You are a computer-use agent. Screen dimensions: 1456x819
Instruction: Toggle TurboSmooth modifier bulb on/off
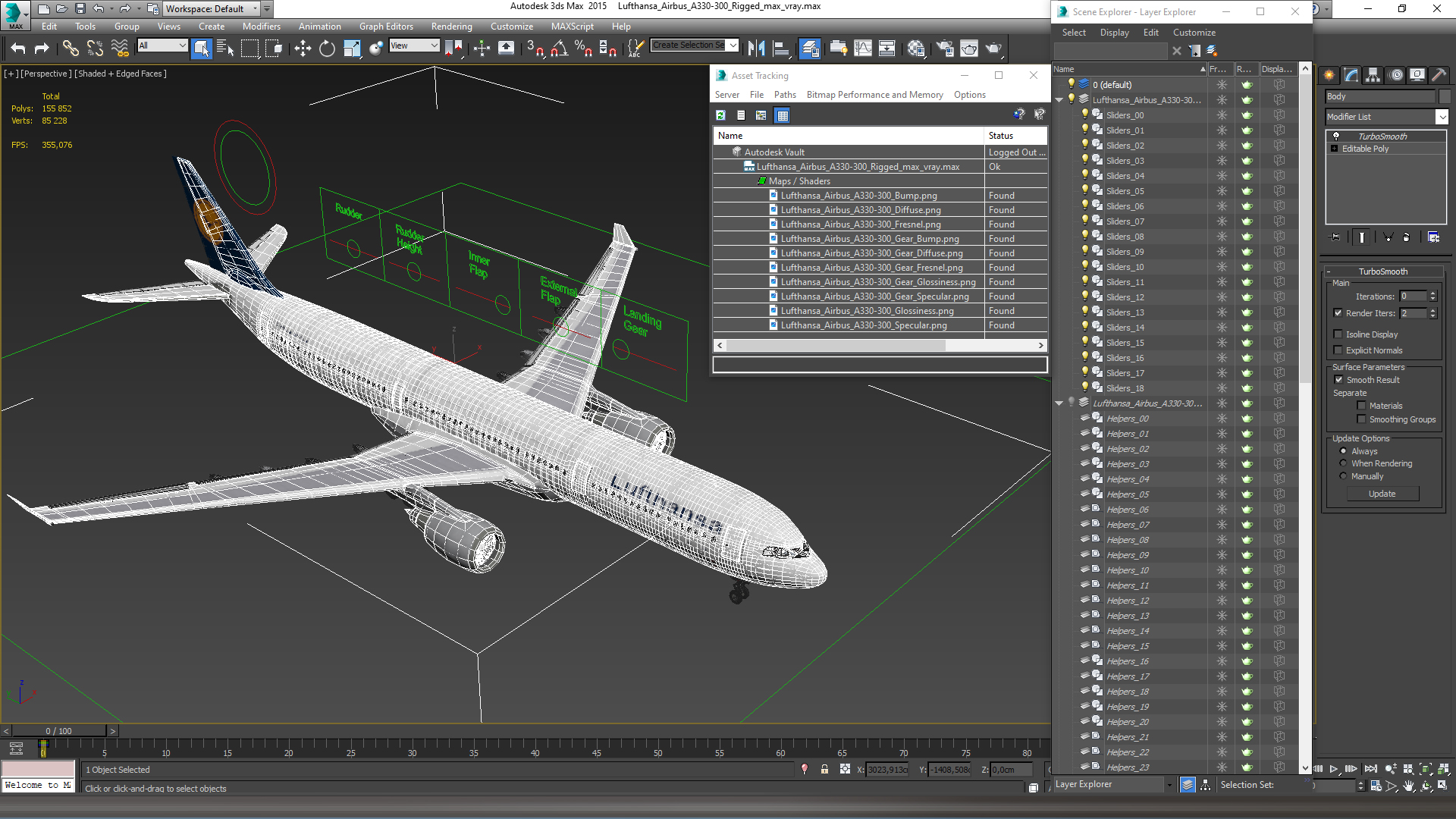pos(1336,136)
